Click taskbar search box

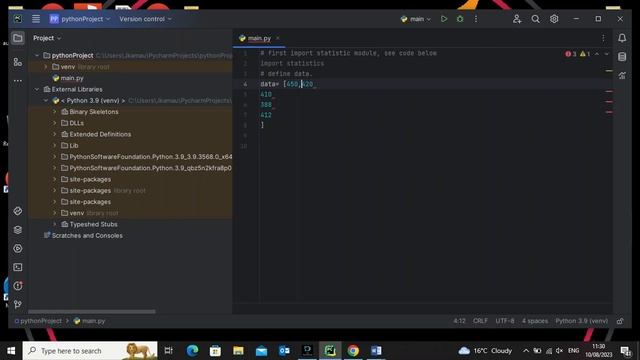point(90,351)
